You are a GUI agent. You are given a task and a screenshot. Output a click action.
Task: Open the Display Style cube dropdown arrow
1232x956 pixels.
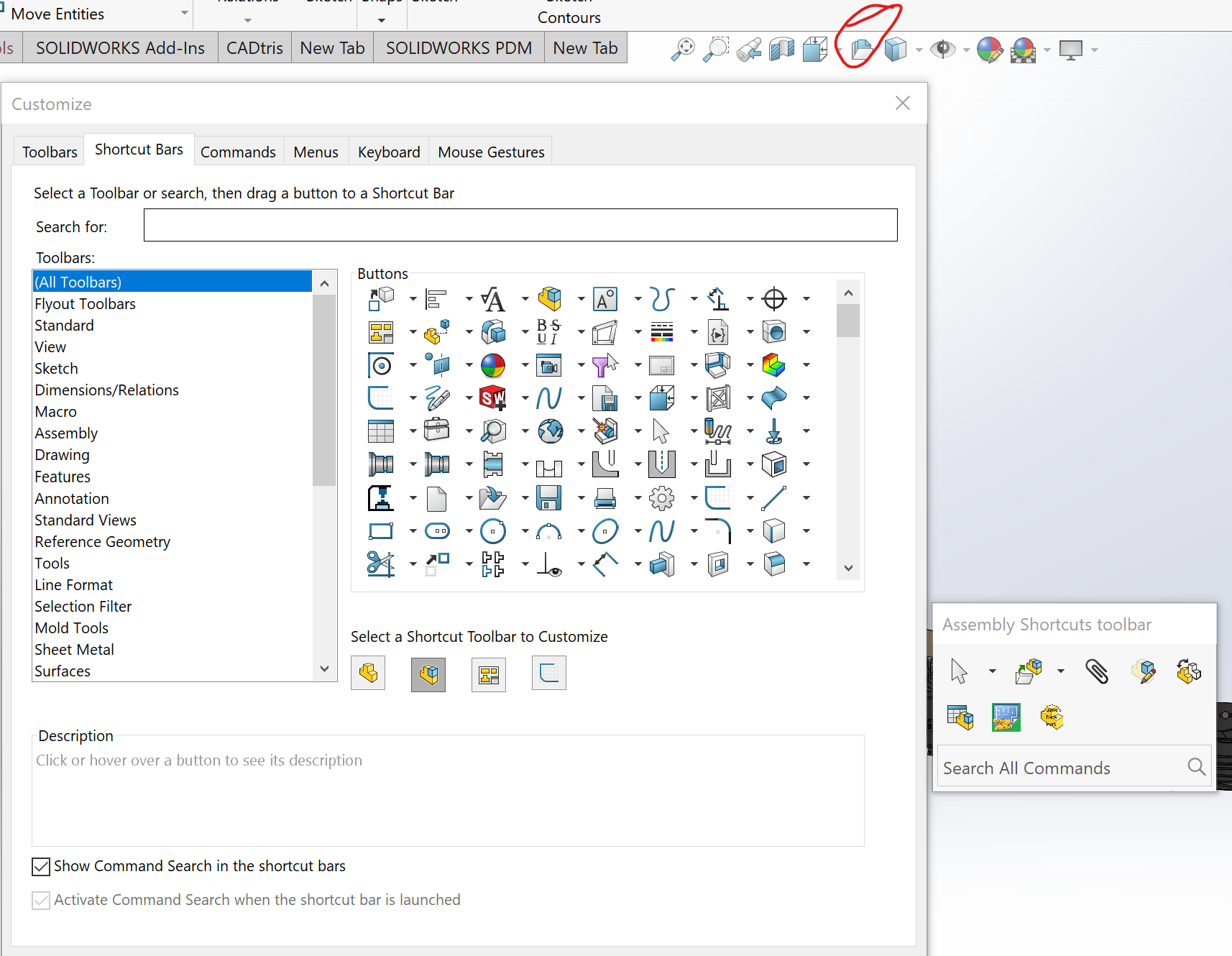pyautogui.click(x=919, y=50)
